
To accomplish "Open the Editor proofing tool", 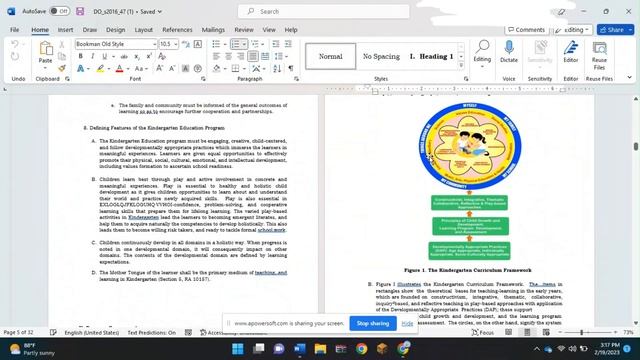I will (x=571, y=52).
